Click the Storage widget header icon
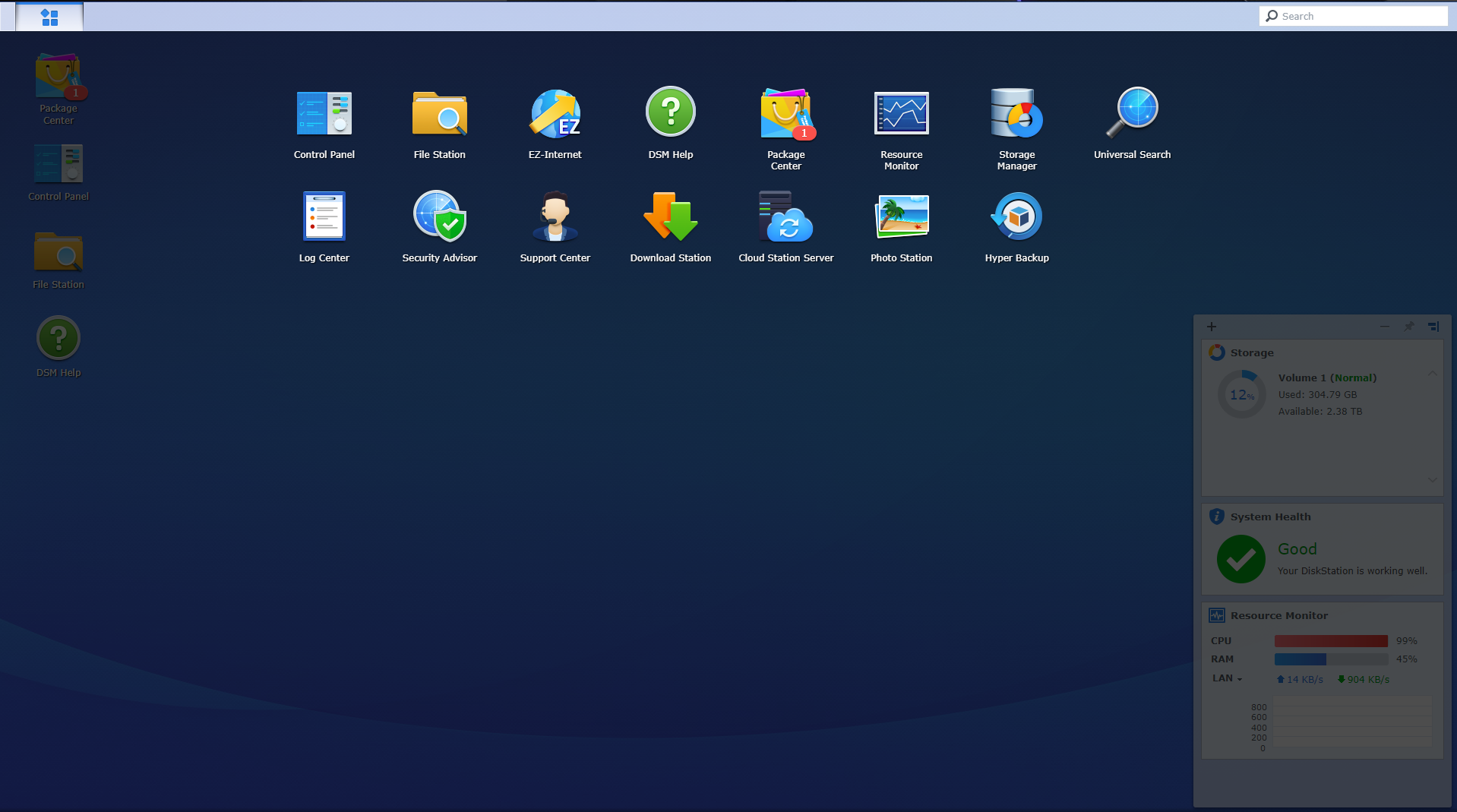This screenshot has width=1457, height=812. click(x=1217, y=352)
